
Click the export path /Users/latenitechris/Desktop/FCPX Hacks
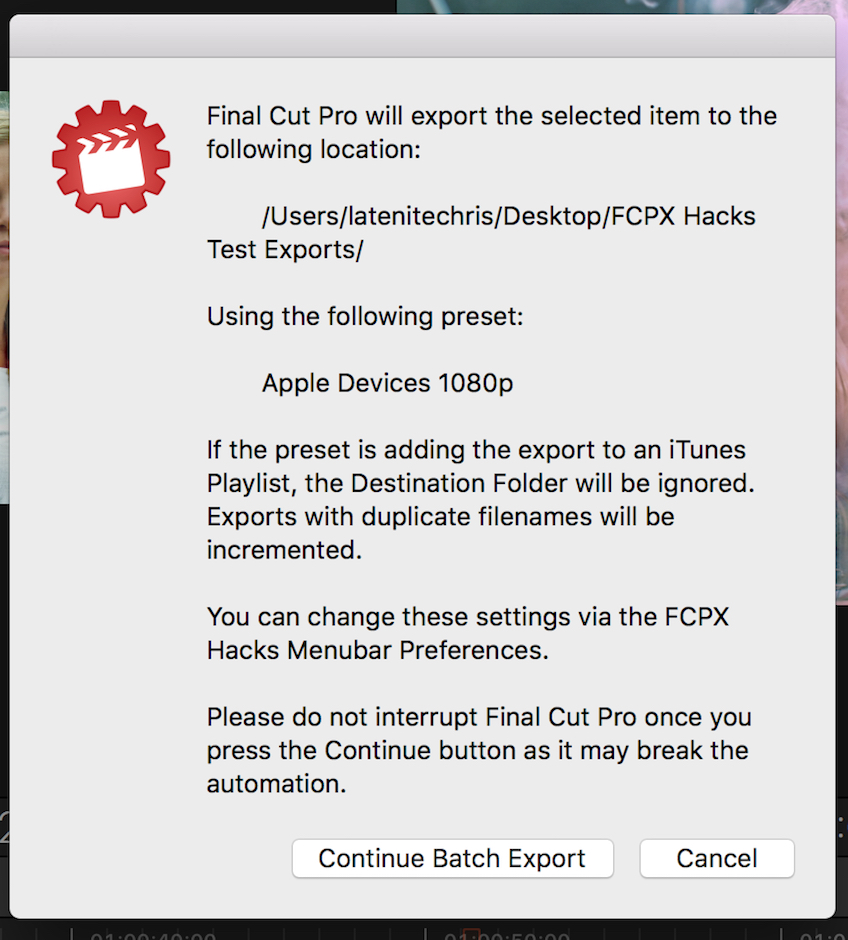click(508, 216)
